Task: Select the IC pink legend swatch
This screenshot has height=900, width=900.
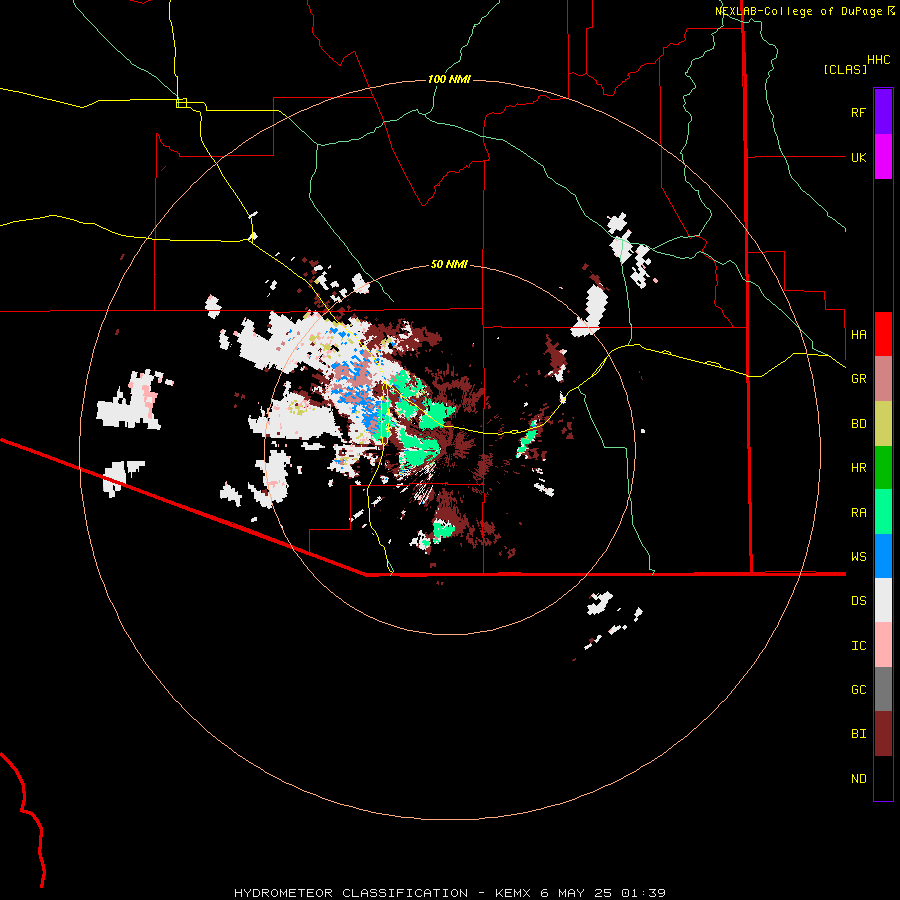Action: click(883, 645)
